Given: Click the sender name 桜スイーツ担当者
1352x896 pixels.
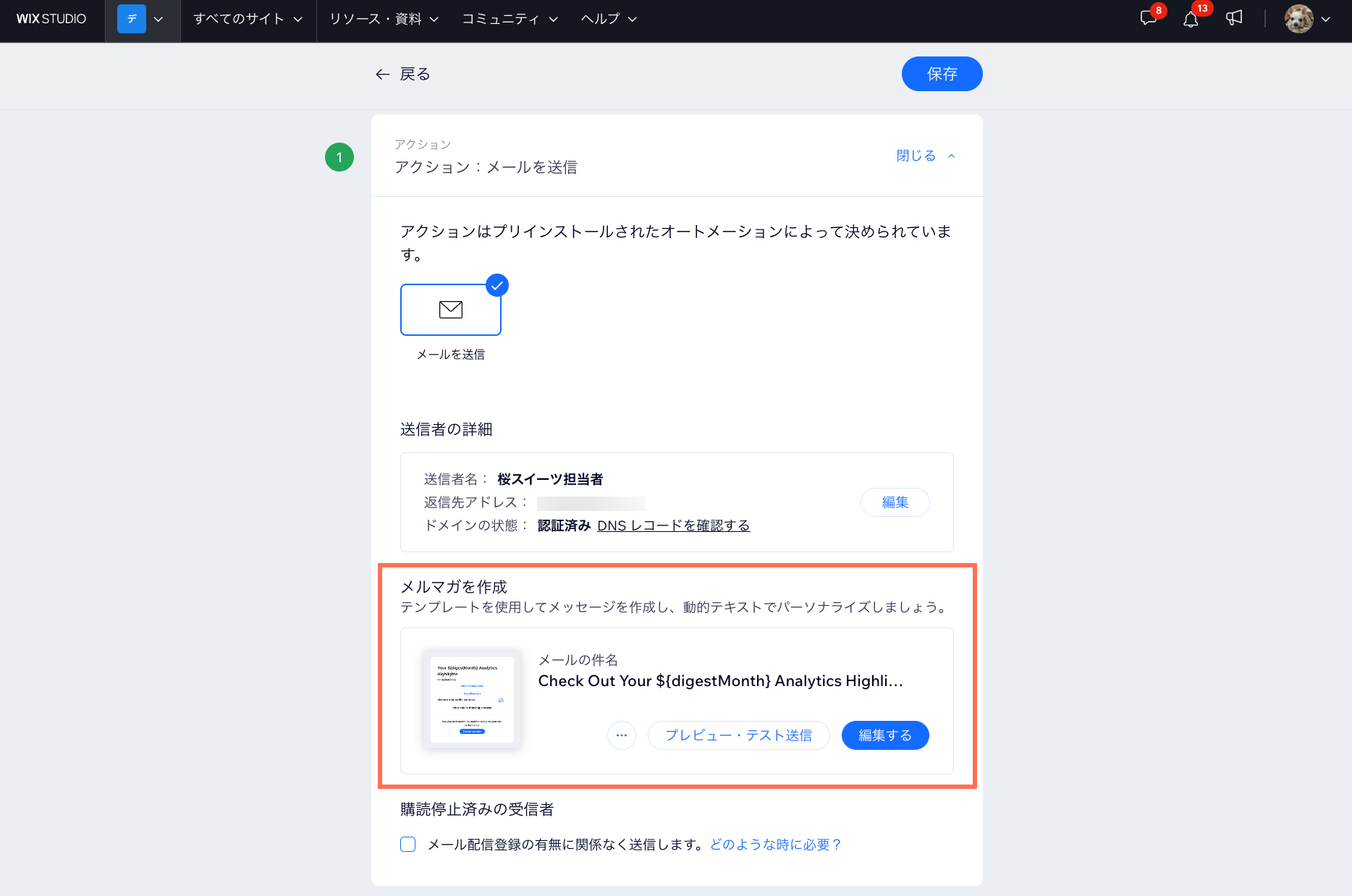Looking at the screenshot, I should [550, 479].
